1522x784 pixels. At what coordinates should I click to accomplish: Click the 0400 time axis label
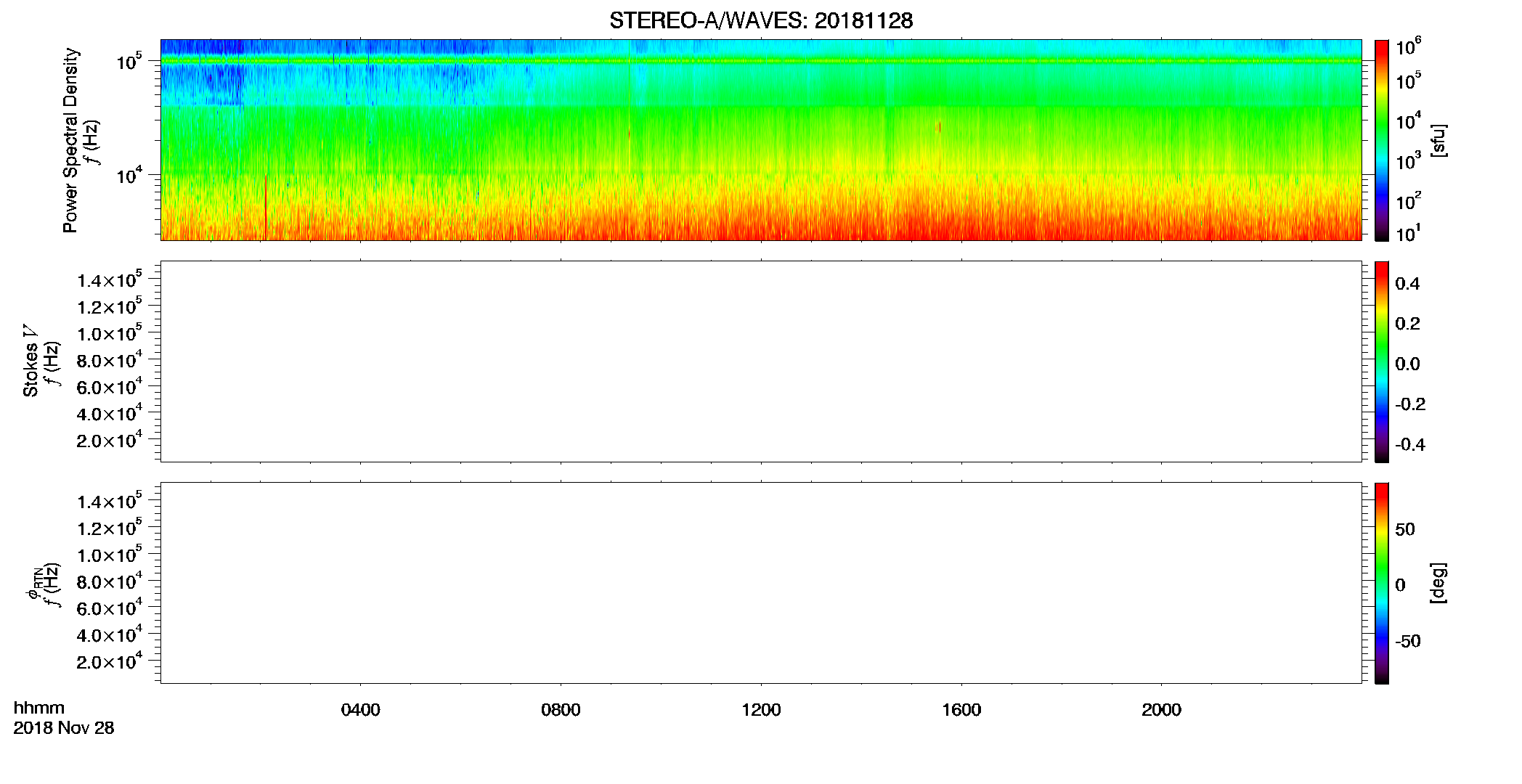coord(361,710)
